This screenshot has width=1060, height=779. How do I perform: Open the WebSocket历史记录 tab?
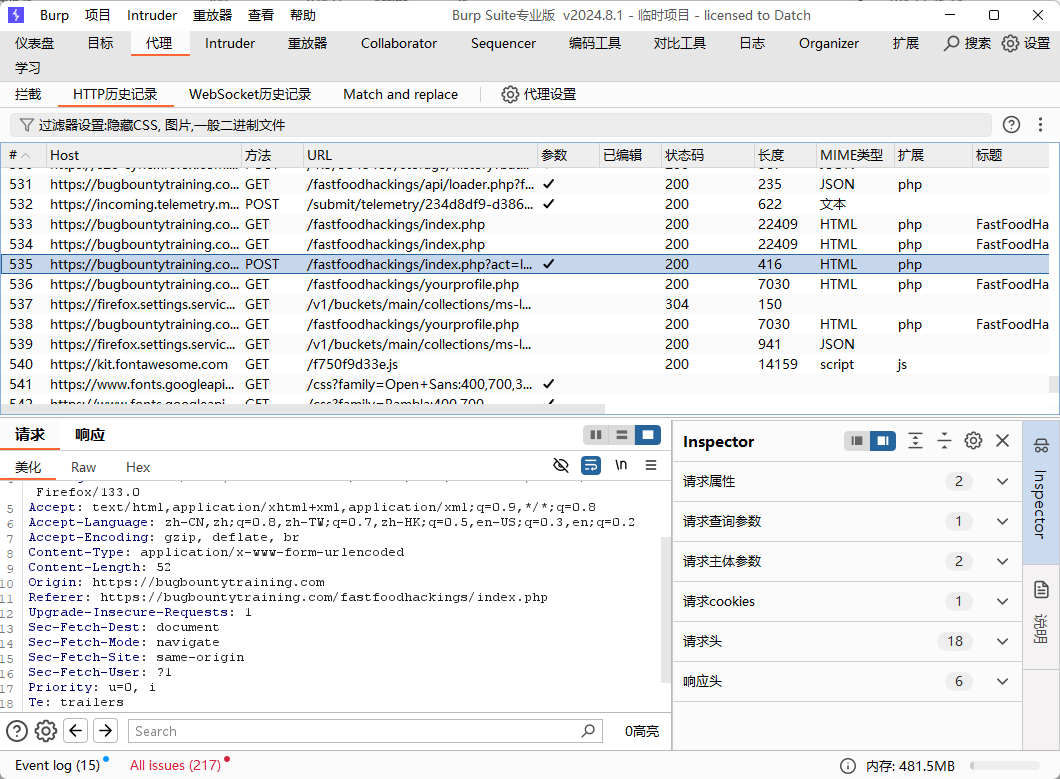[x=250, y=94]
